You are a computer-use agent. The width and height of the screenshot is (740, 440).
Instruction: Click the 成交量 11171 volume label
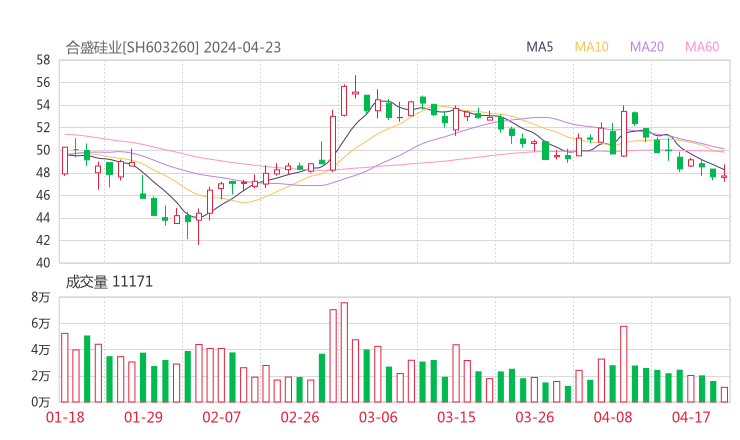(109, 282)
